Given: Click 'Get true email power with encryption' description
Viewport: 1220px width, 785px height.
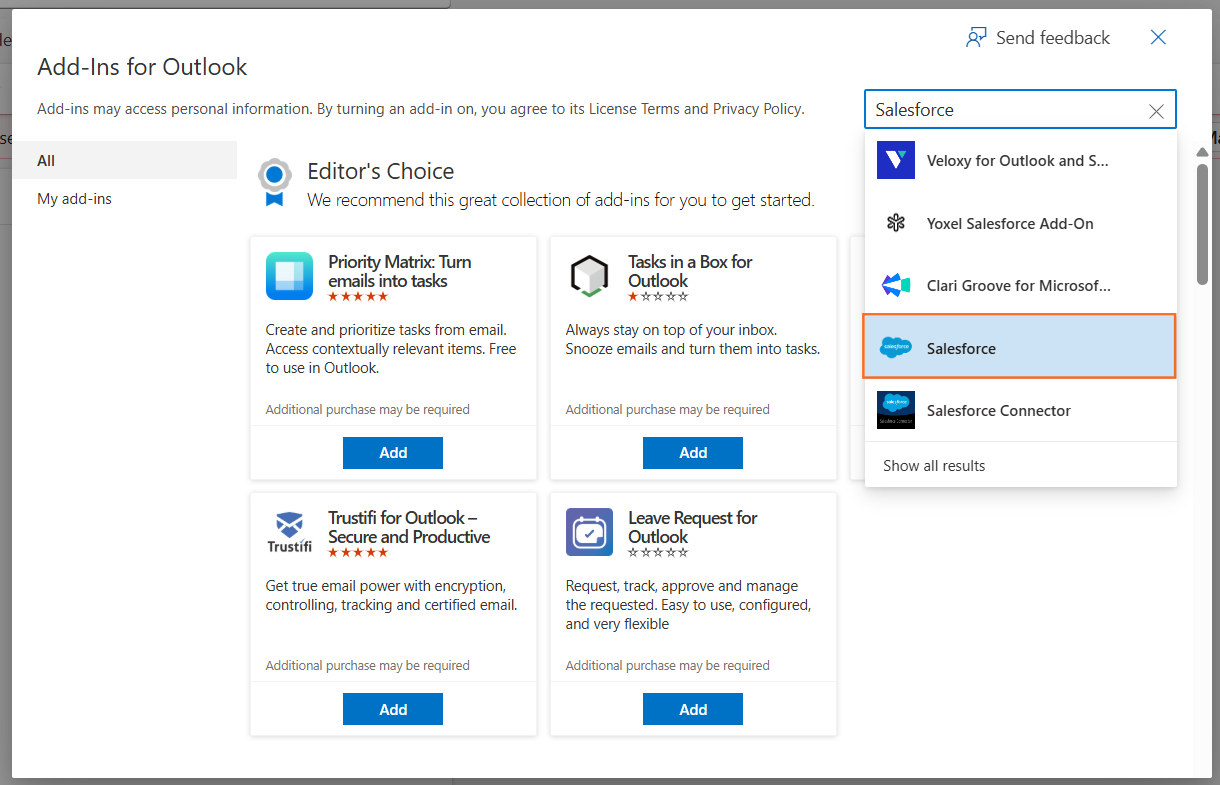Looking at the screenshot, I should coord(392,596).
